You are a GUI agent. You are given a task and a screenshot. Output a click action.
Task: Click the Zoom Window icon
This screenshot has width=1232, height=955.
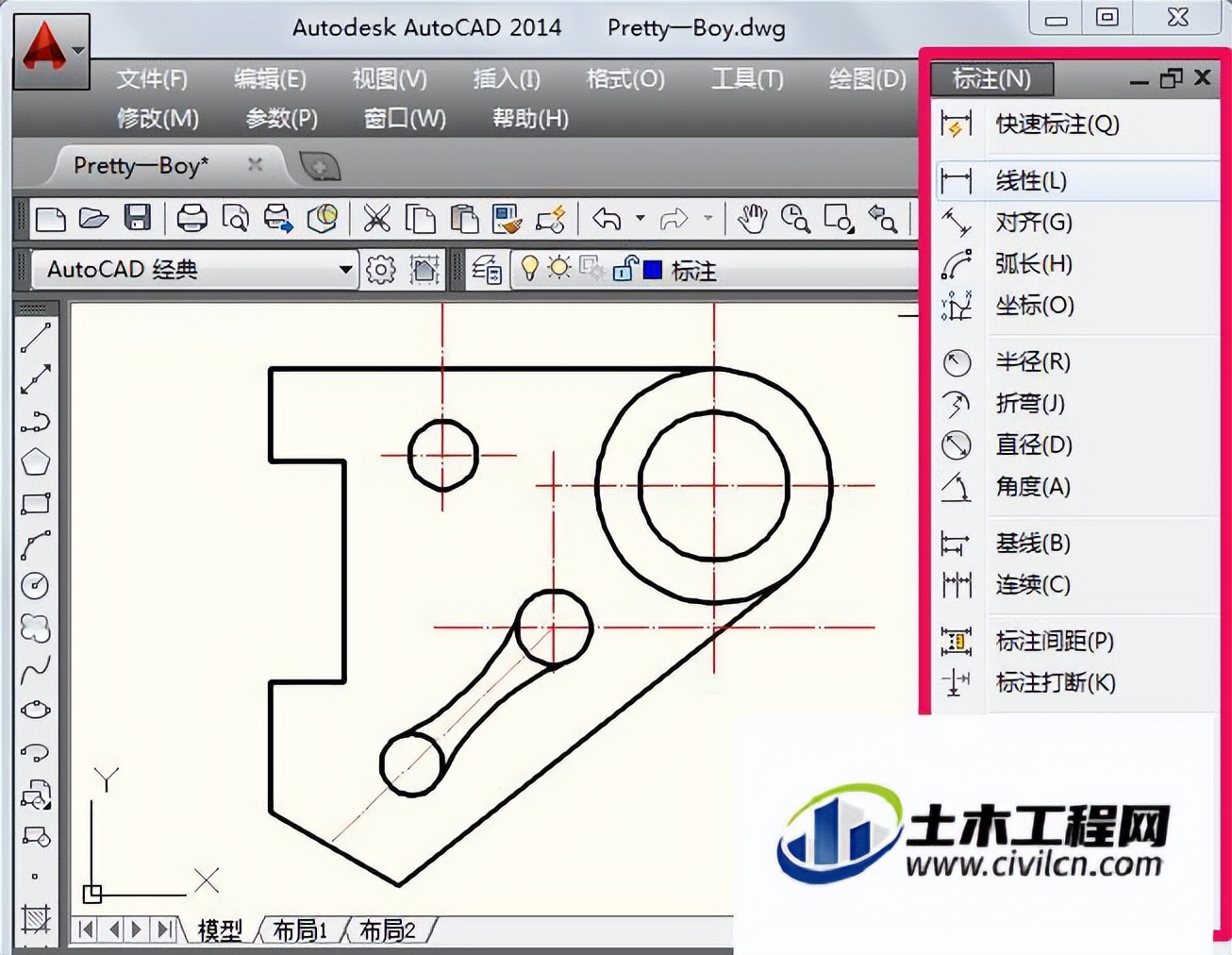click(x=839, y=219)
